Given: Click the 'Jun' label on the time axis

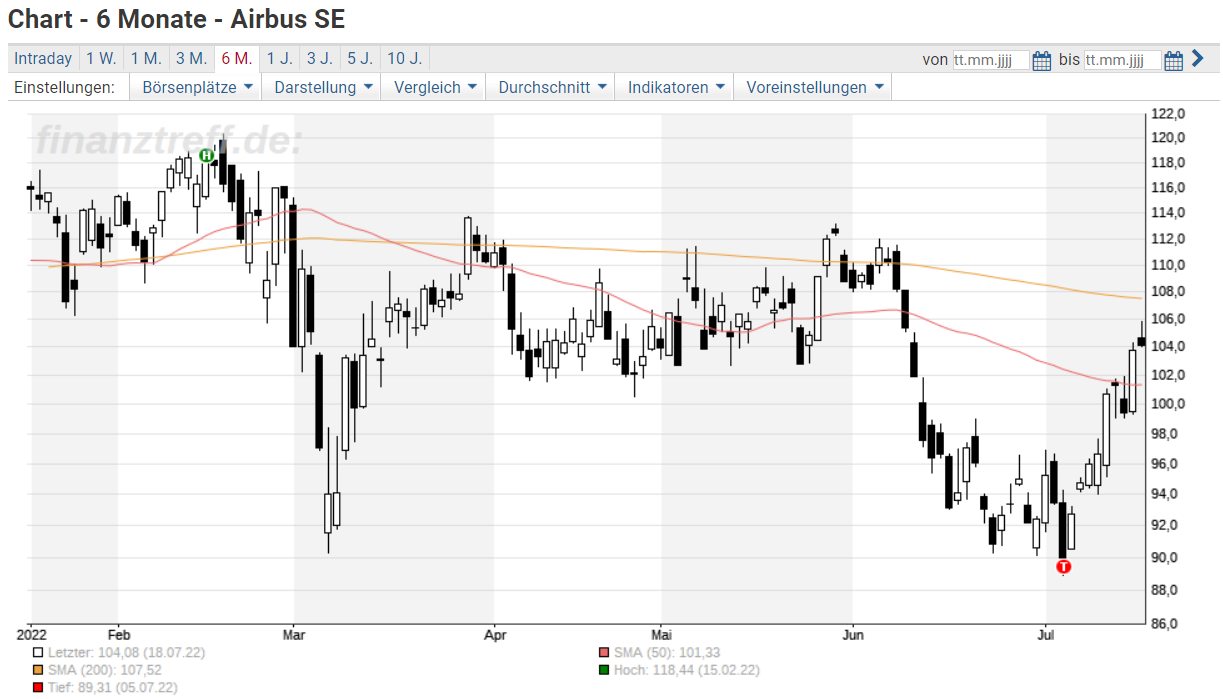Looking at the screenshot, I should [853, 634].
